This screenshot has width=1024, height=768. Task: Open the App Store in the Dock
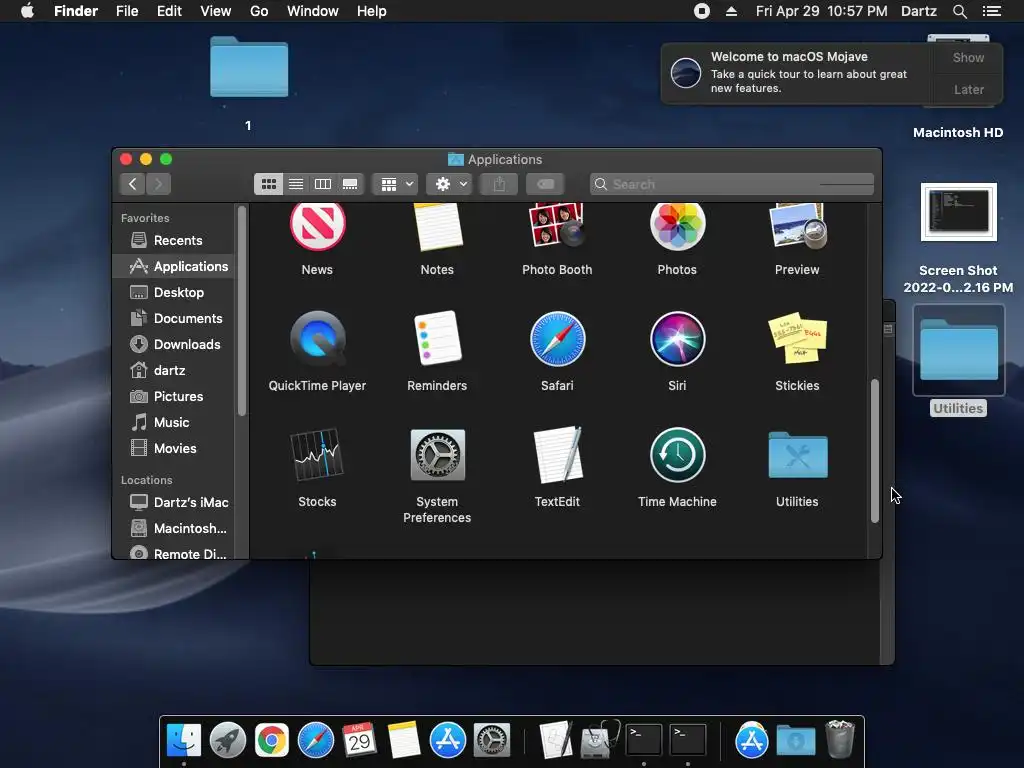tap(447, 740)
